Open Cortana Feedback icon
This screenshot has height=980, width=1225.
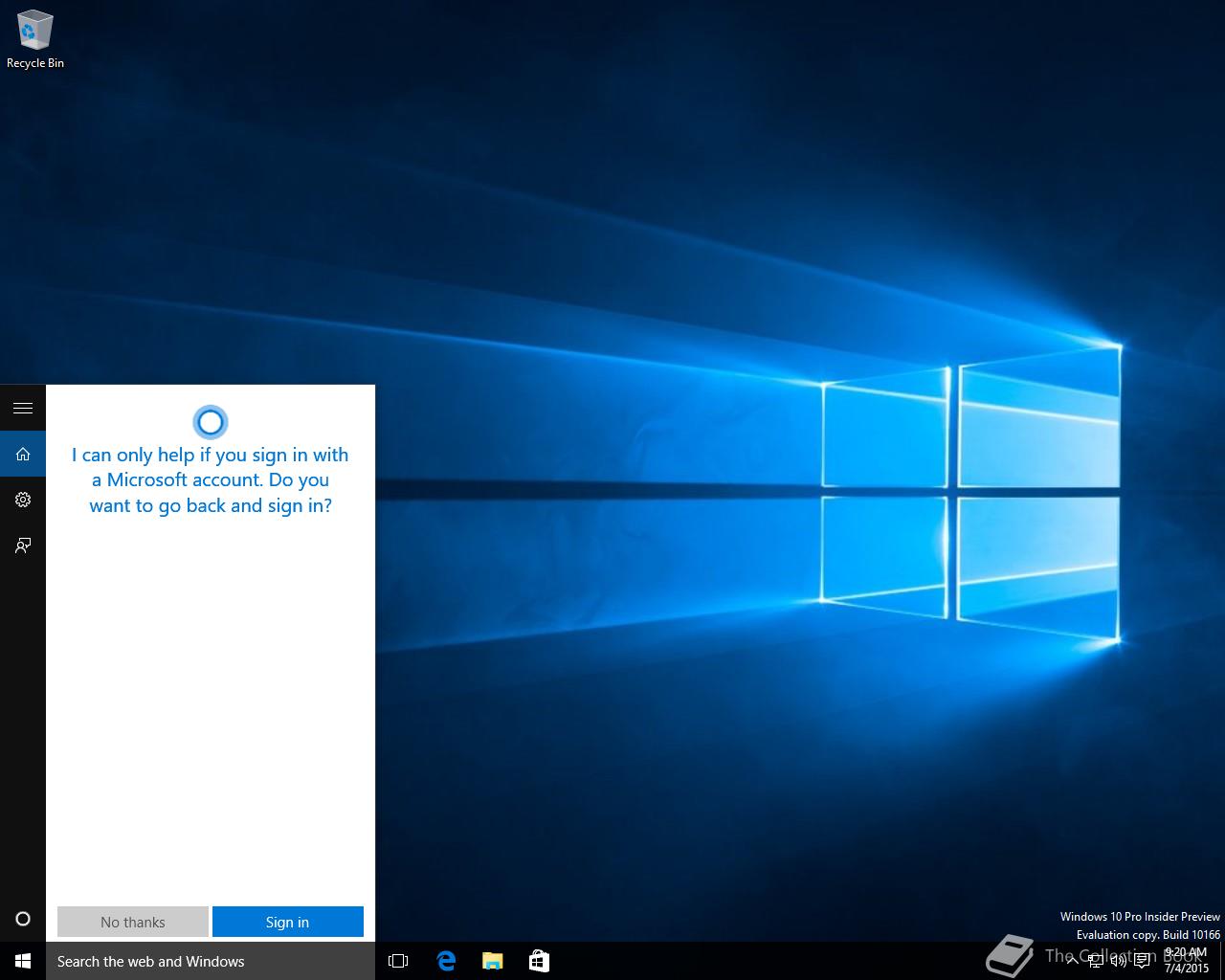23,546
